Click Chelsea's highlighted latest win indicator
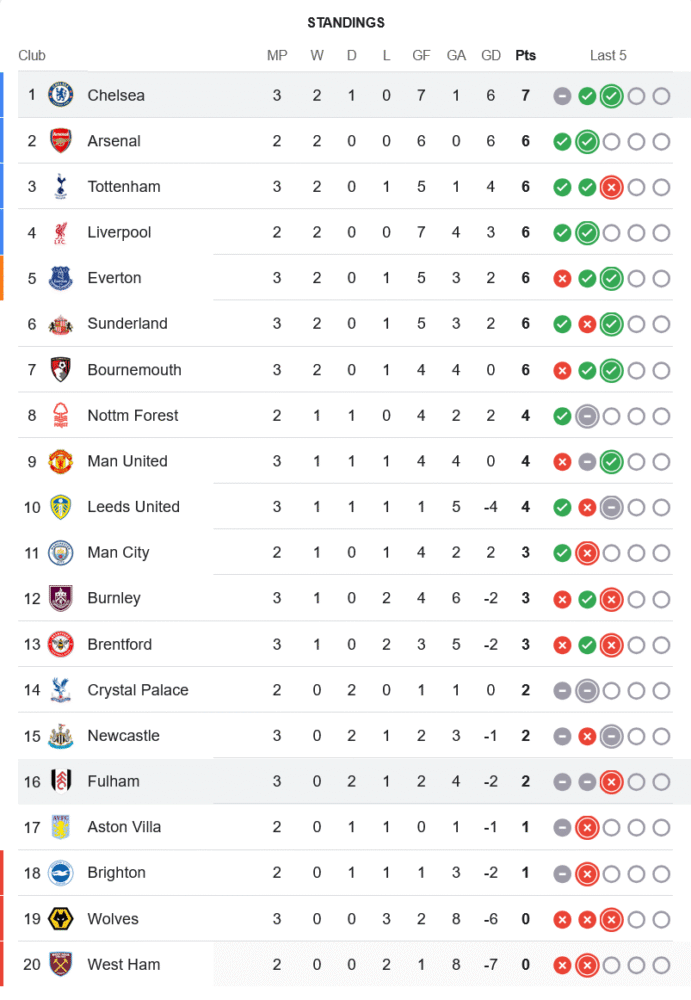Screen dimensions: 691x1000 pos(611,96)
